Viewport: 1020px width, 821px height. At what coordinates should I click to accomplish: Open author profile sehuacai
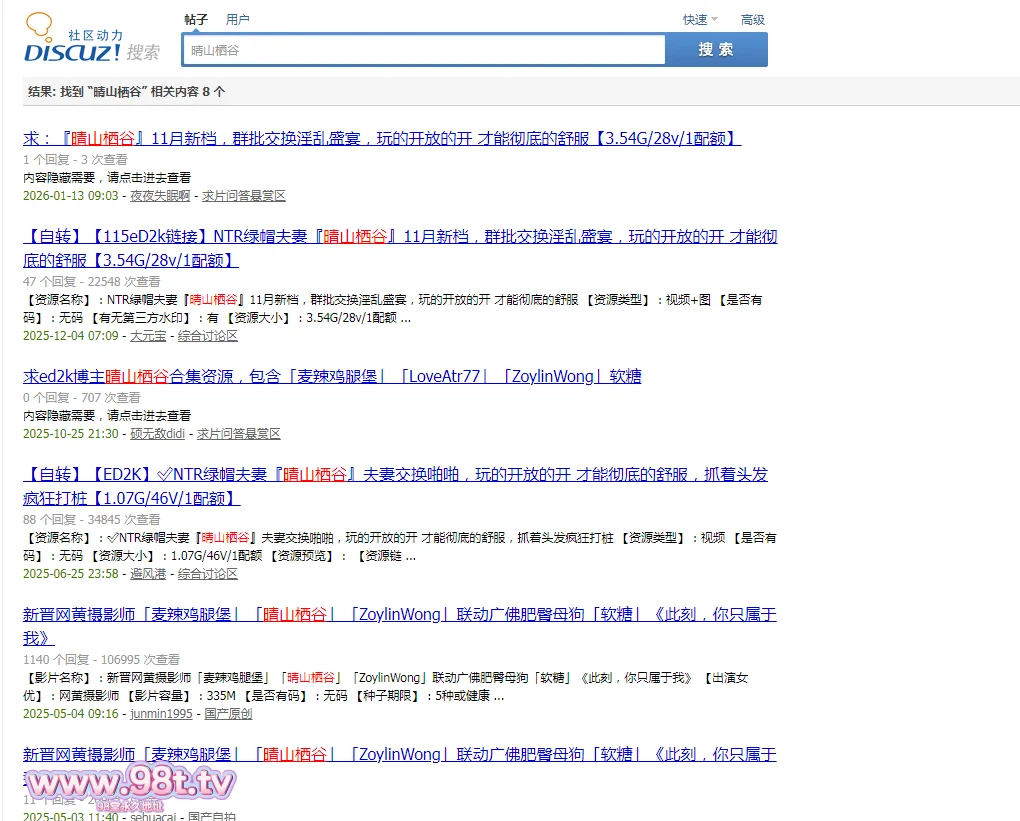[x=153, y=816]
